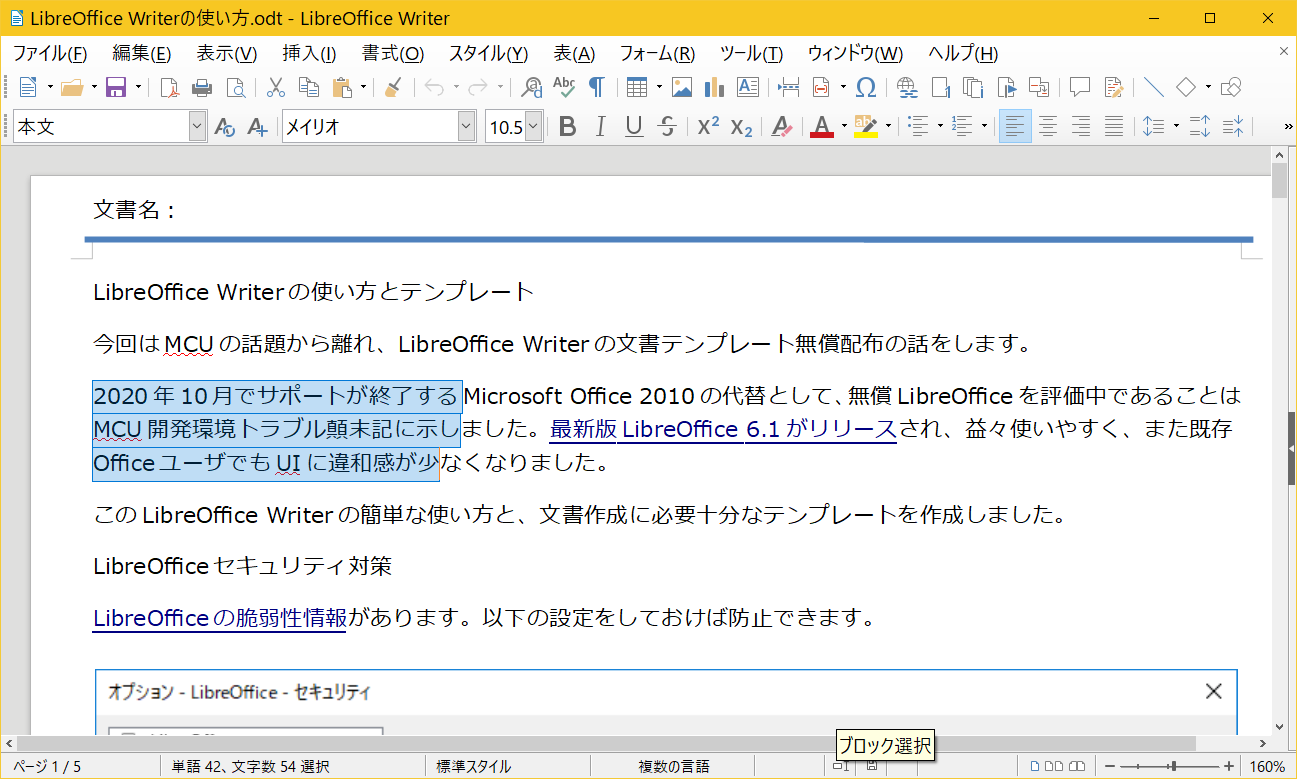This screenshot has height=779, width=1300.
Task: Open the paragraph style dropdown (本文)
Action: (x=197, y=127)
